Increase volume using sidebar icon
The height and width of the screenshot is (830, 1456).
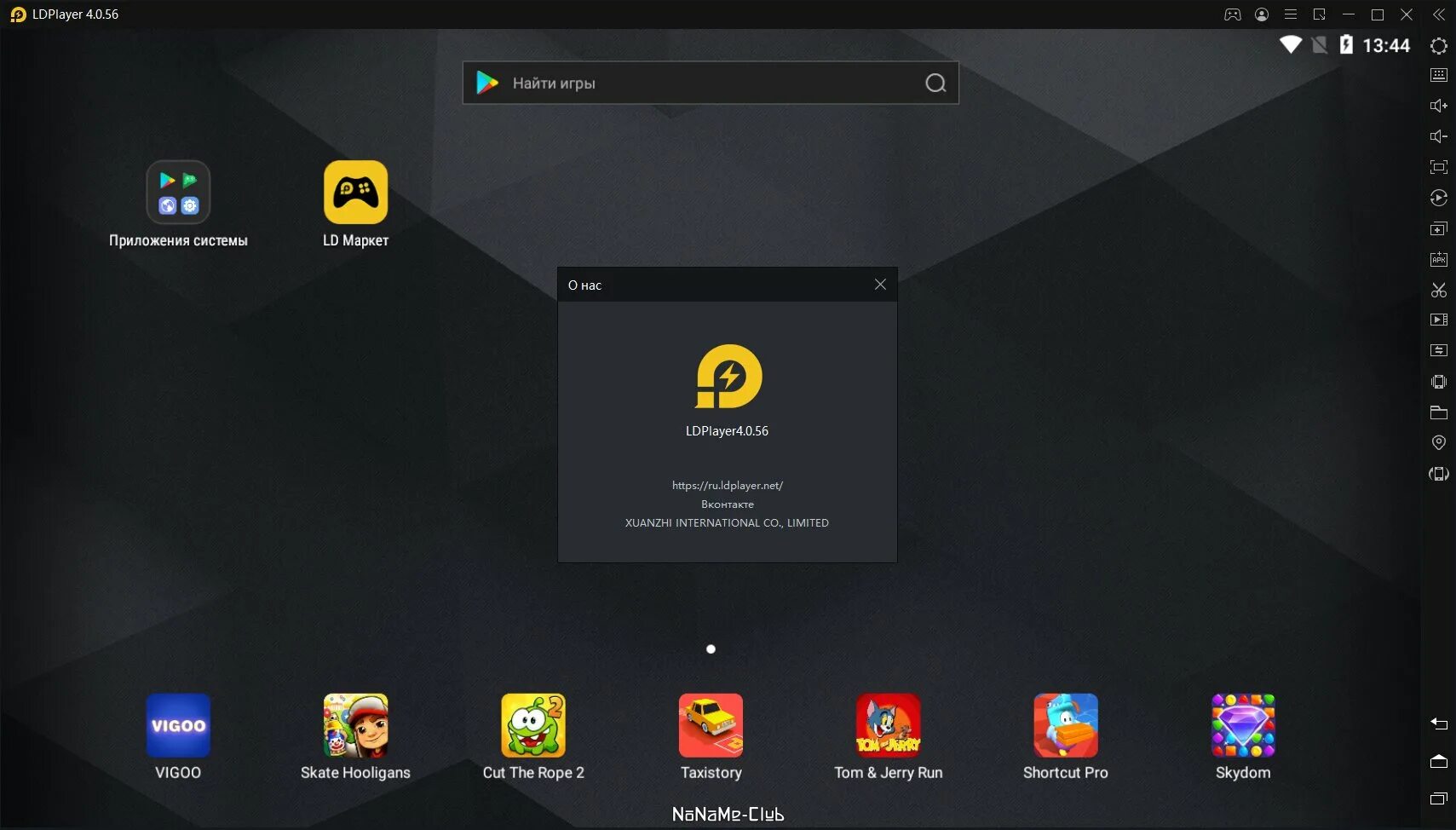pos(1439,106)
